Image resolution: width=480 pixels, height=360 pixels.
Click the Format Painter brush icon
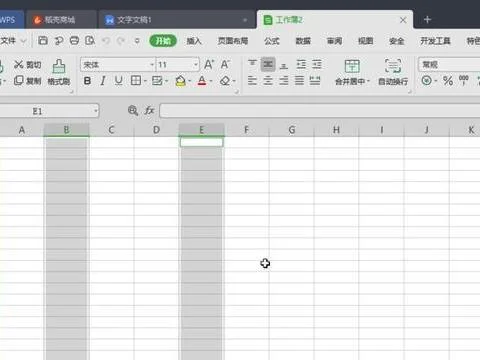59,66
